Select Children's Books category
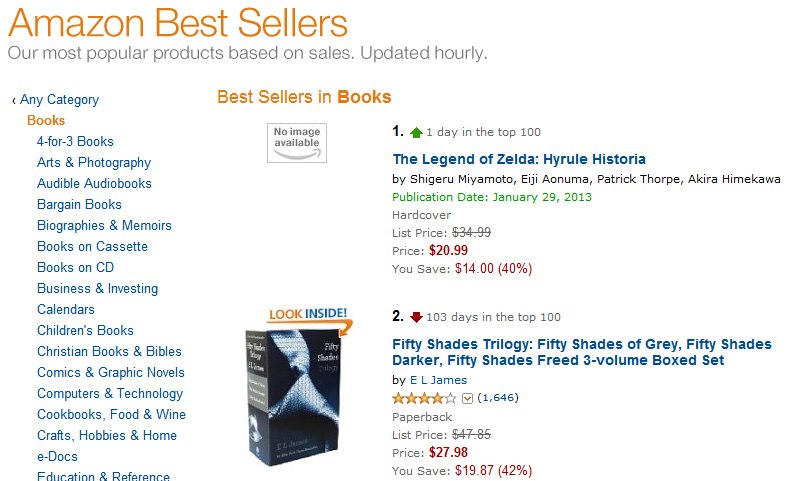Screen dimensions: 800x481 85,330
